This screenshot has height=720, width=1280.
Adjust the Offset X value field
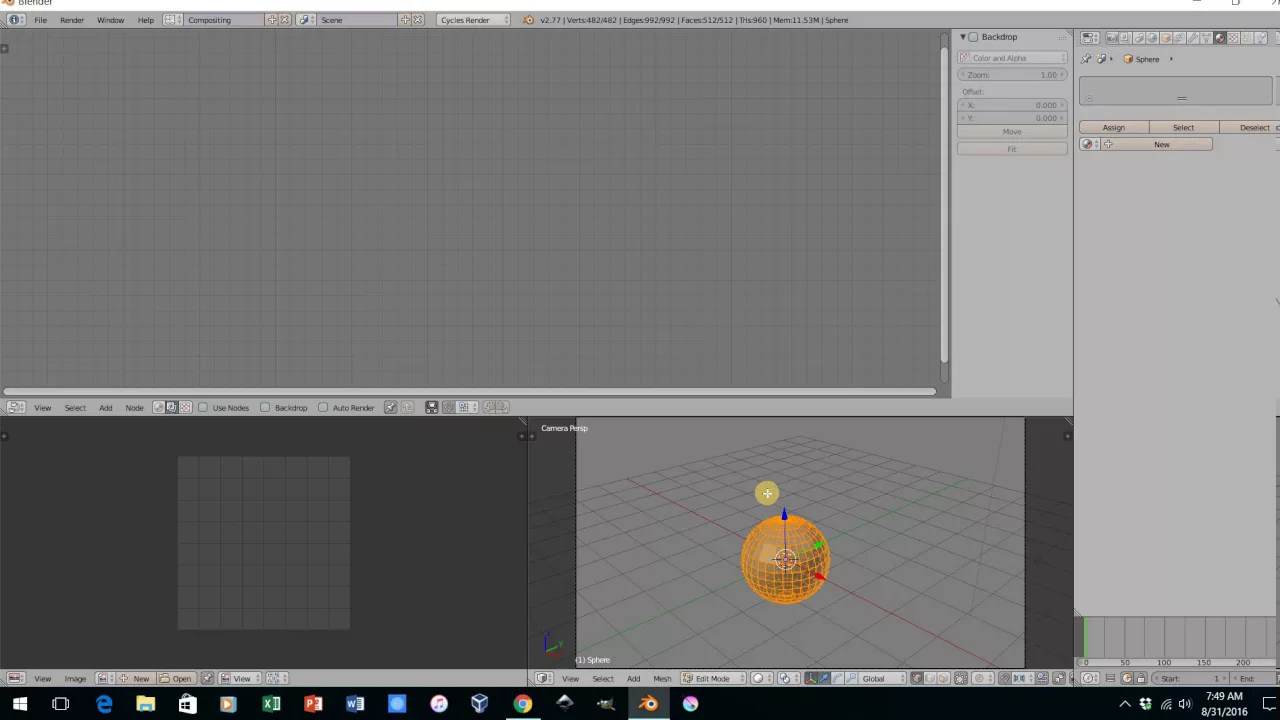pos(1012,105)
